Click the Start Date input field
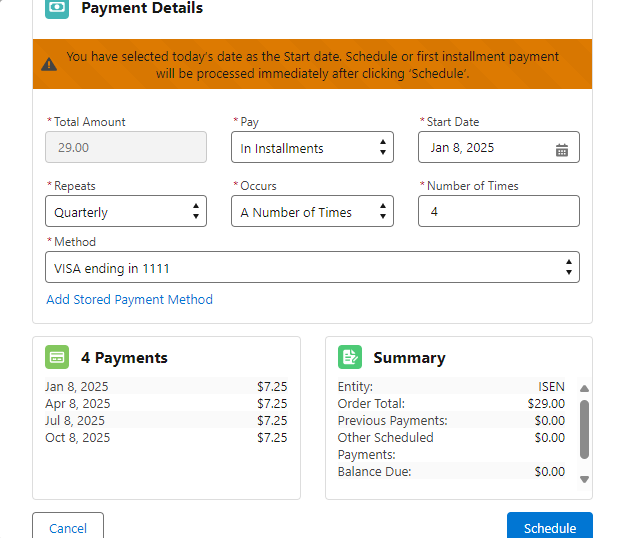 (x=485, y=148)
